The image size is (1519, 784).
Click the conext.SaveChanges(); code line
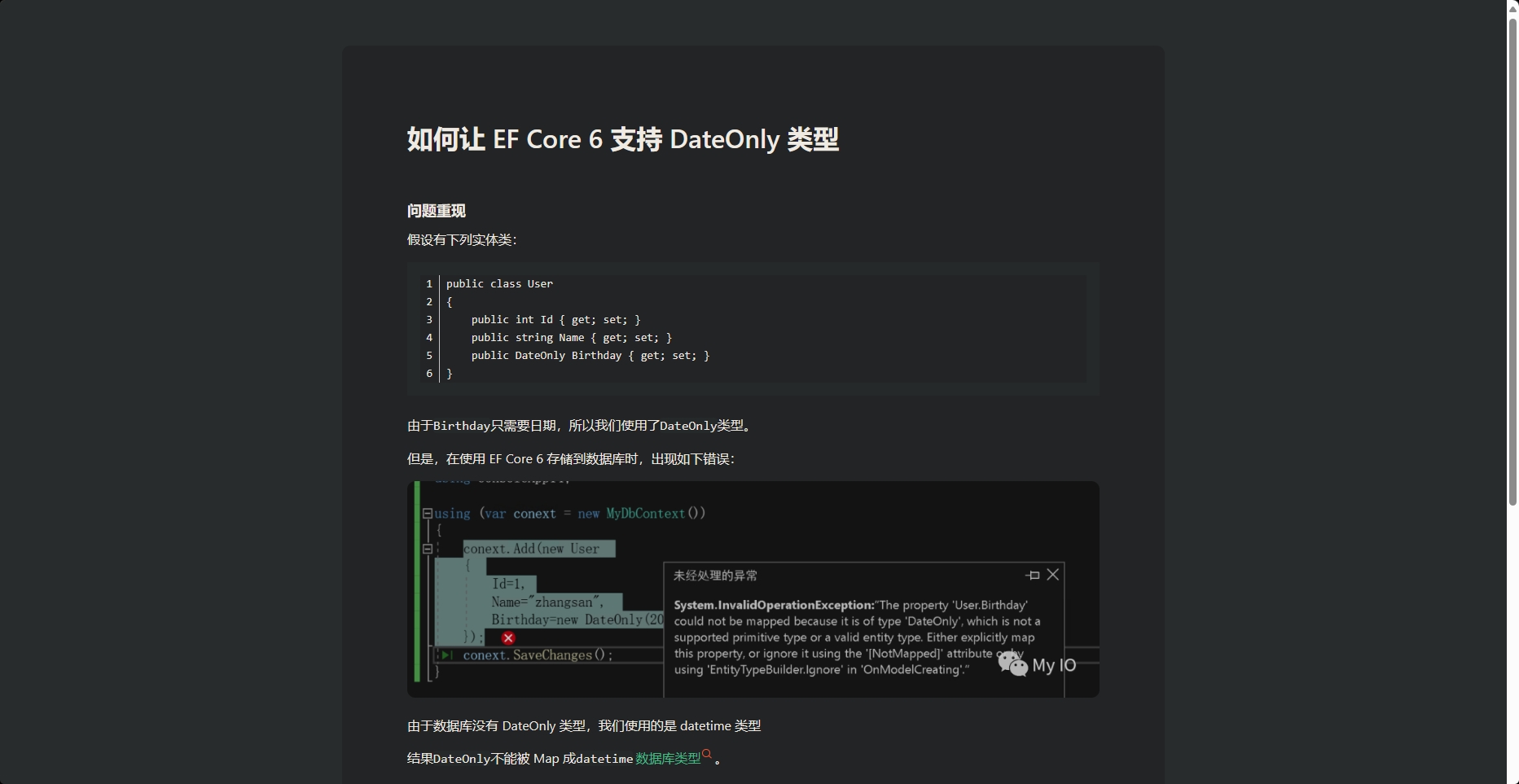pos(538,655)
